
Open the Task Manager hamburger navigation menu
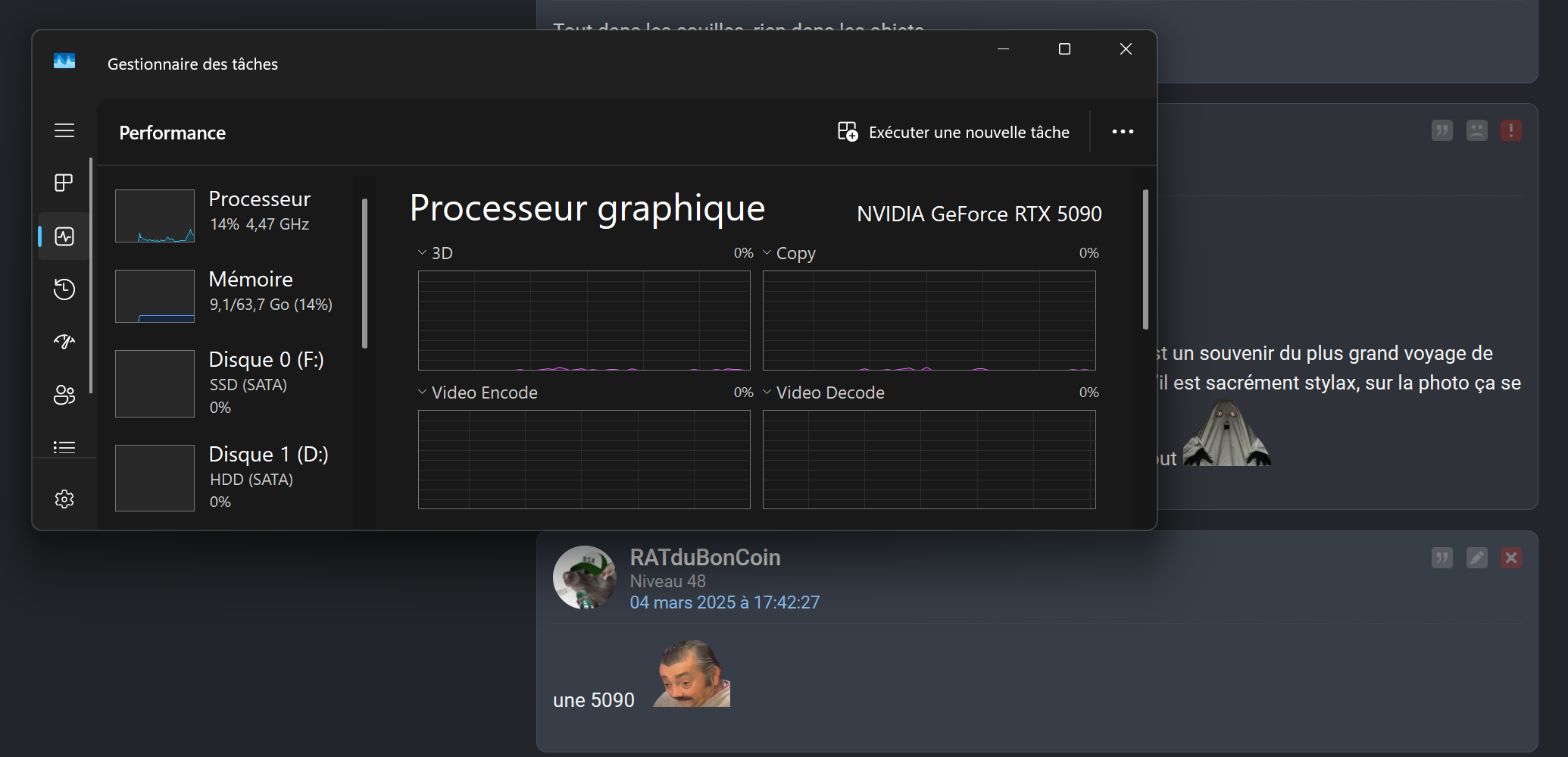click(64, 130)
